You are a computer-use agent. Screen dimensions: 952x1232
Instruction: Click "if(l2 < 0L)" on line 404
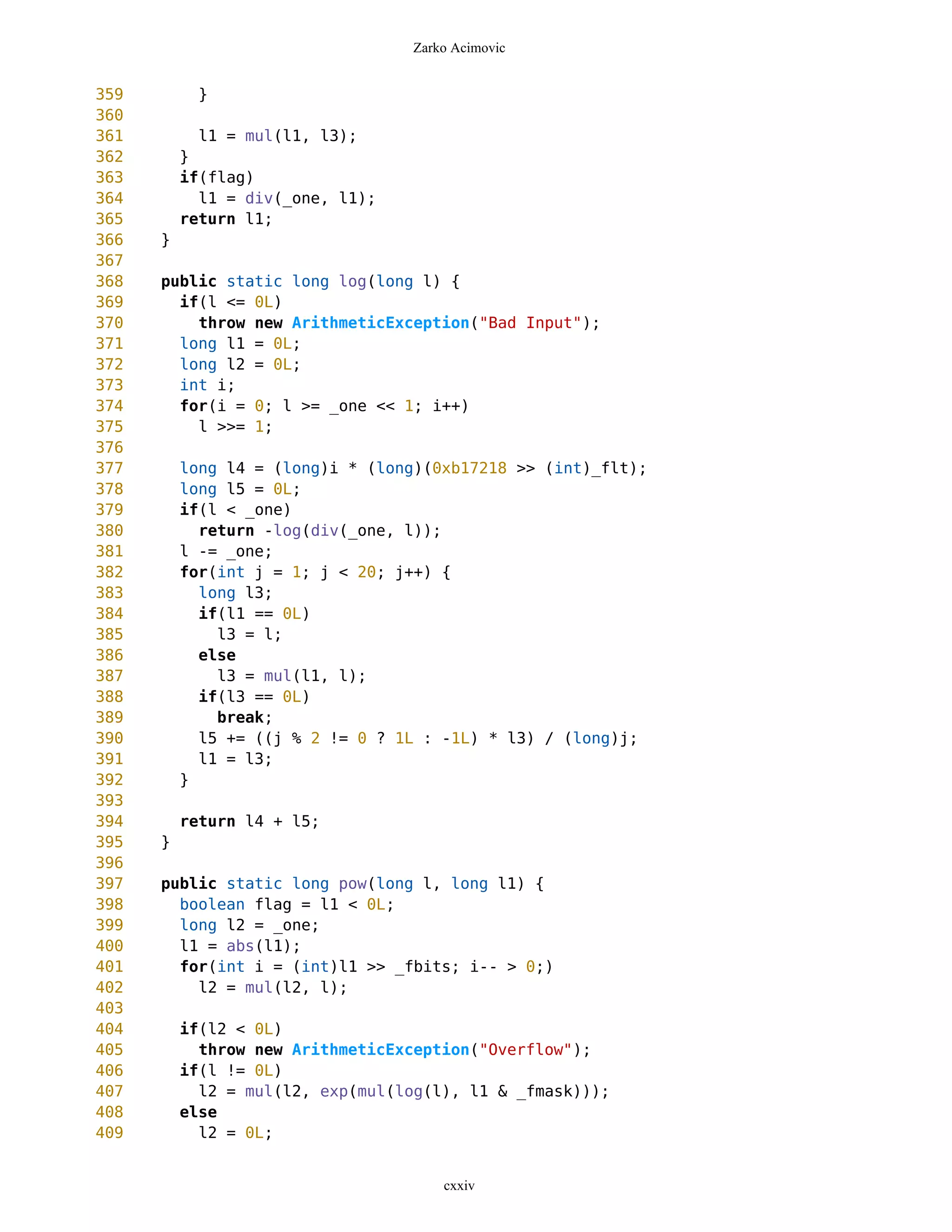[231, 1029]
